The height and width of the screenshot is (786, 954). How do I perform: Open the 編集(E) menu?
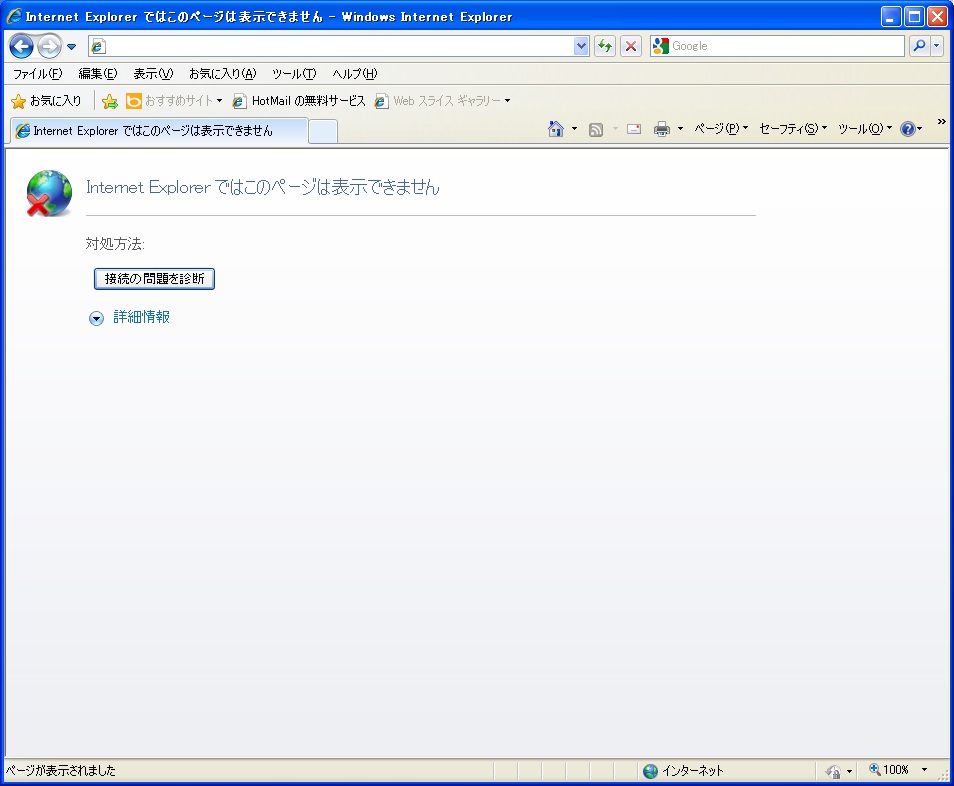pos(97,74)
